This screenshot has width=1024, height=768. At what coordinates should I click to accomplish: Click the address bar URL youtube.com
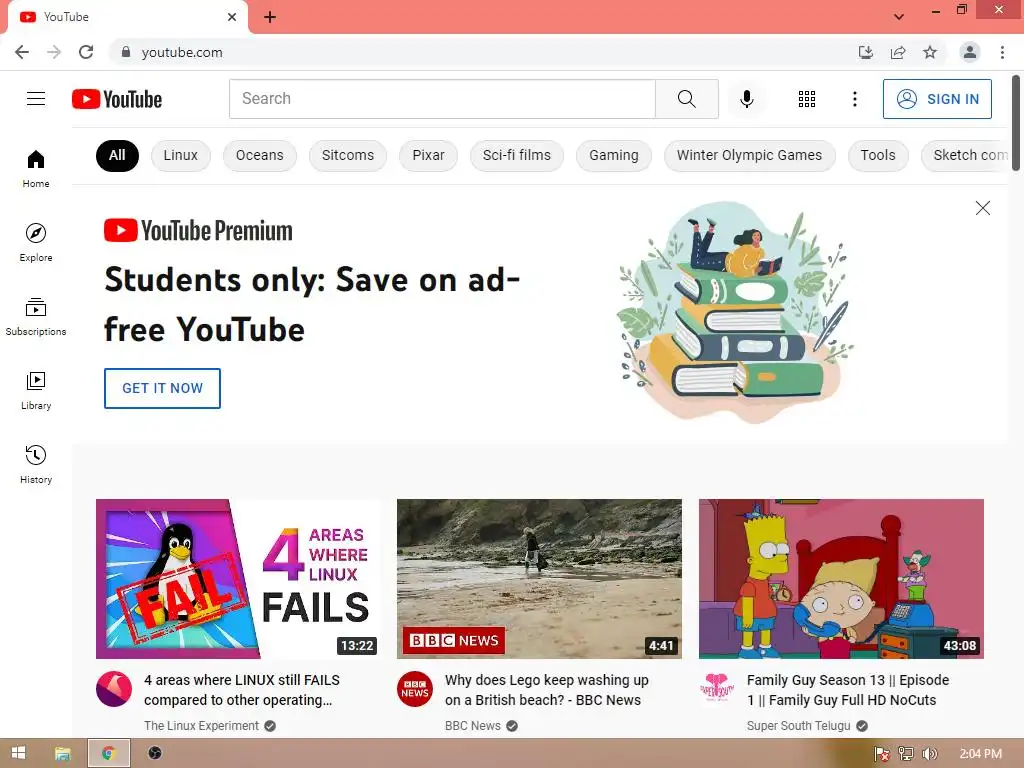point(182,52)
